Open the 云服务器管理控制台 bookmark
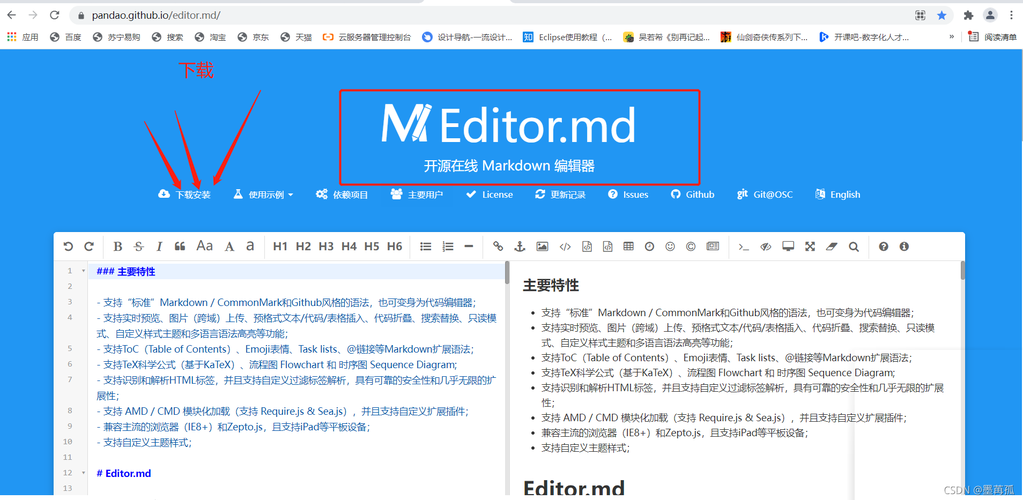 click(x=368, y=37)
